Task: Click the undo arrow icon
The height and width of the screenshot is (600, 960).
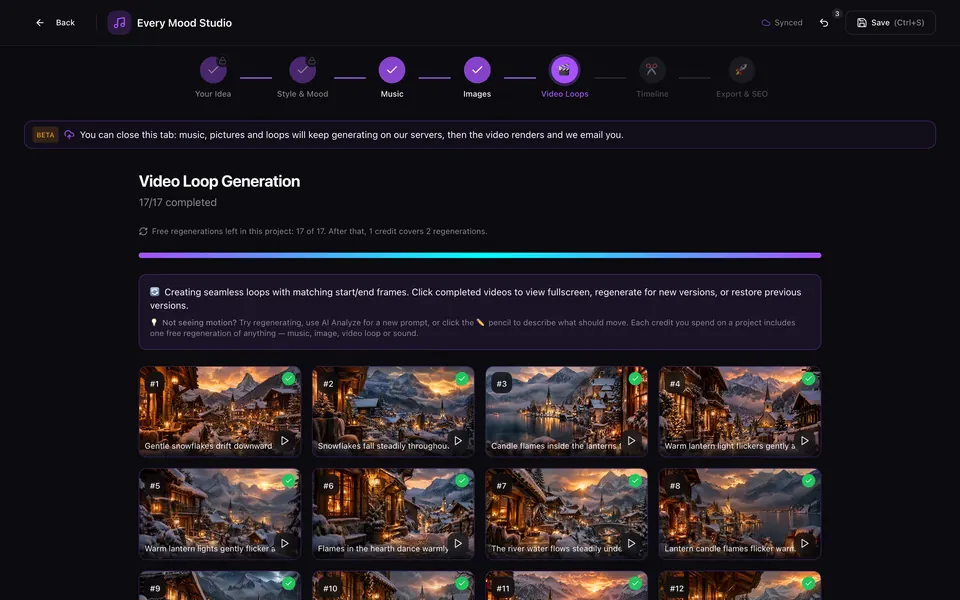Action: point(824,23)
